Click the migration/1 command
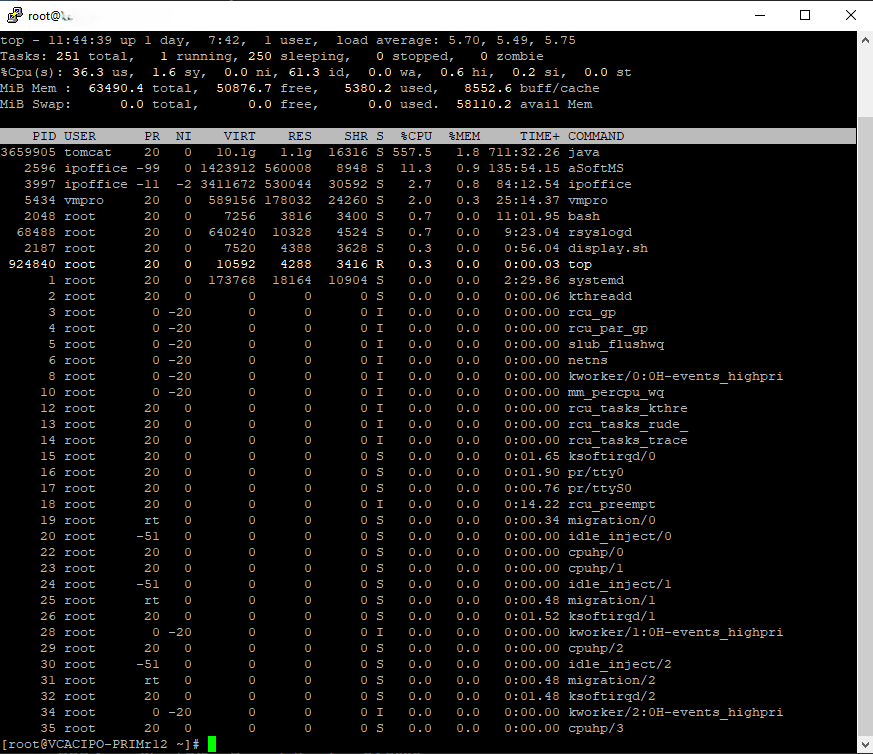This screenshot has width=873, height=754. (612, 601)
